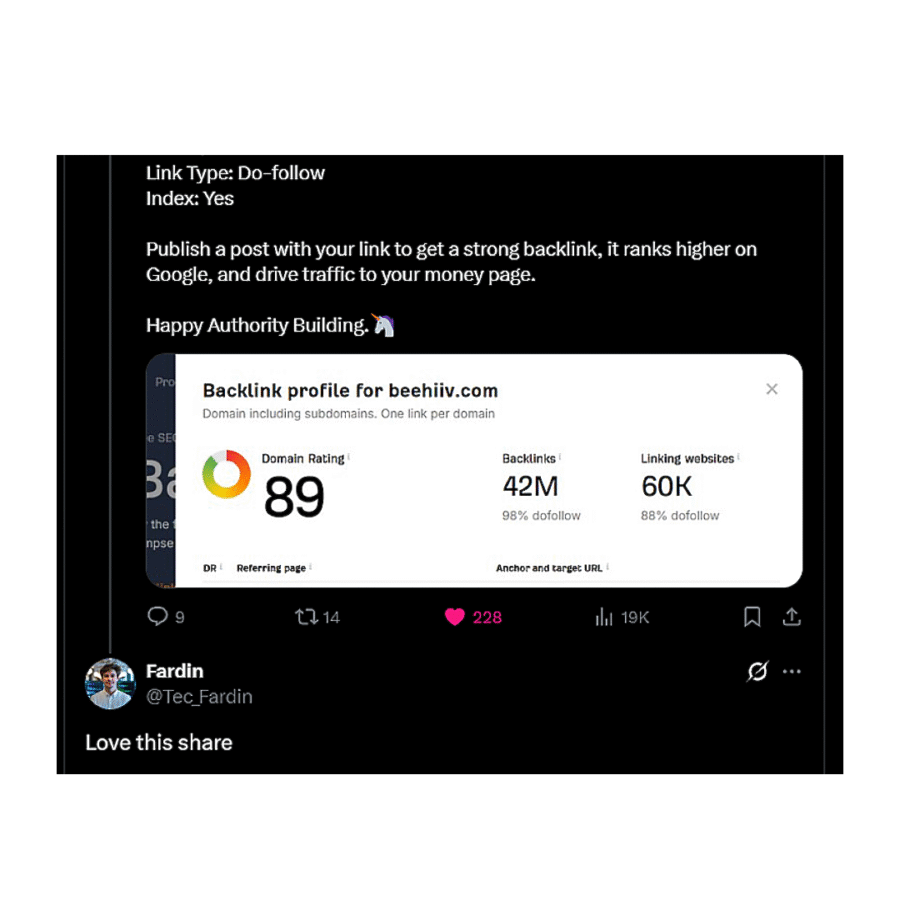
Task: Open the reply comment icon
Action: (157, 616)
